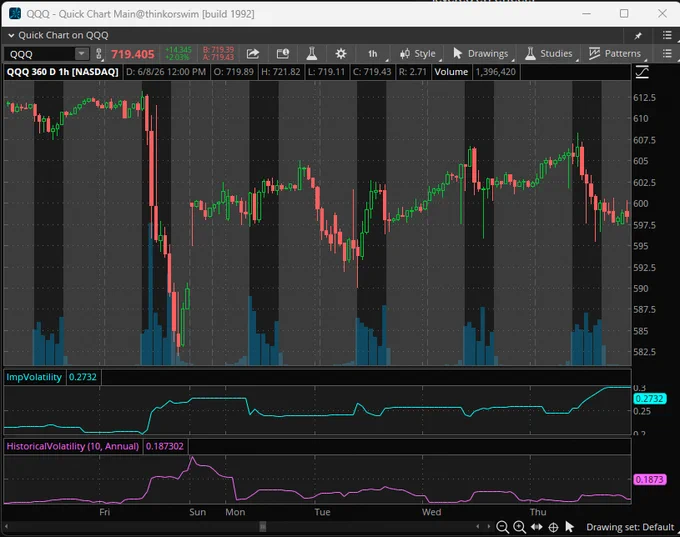680x537 pixels.
Task: Open the Style menu
Action: (418, 54)
